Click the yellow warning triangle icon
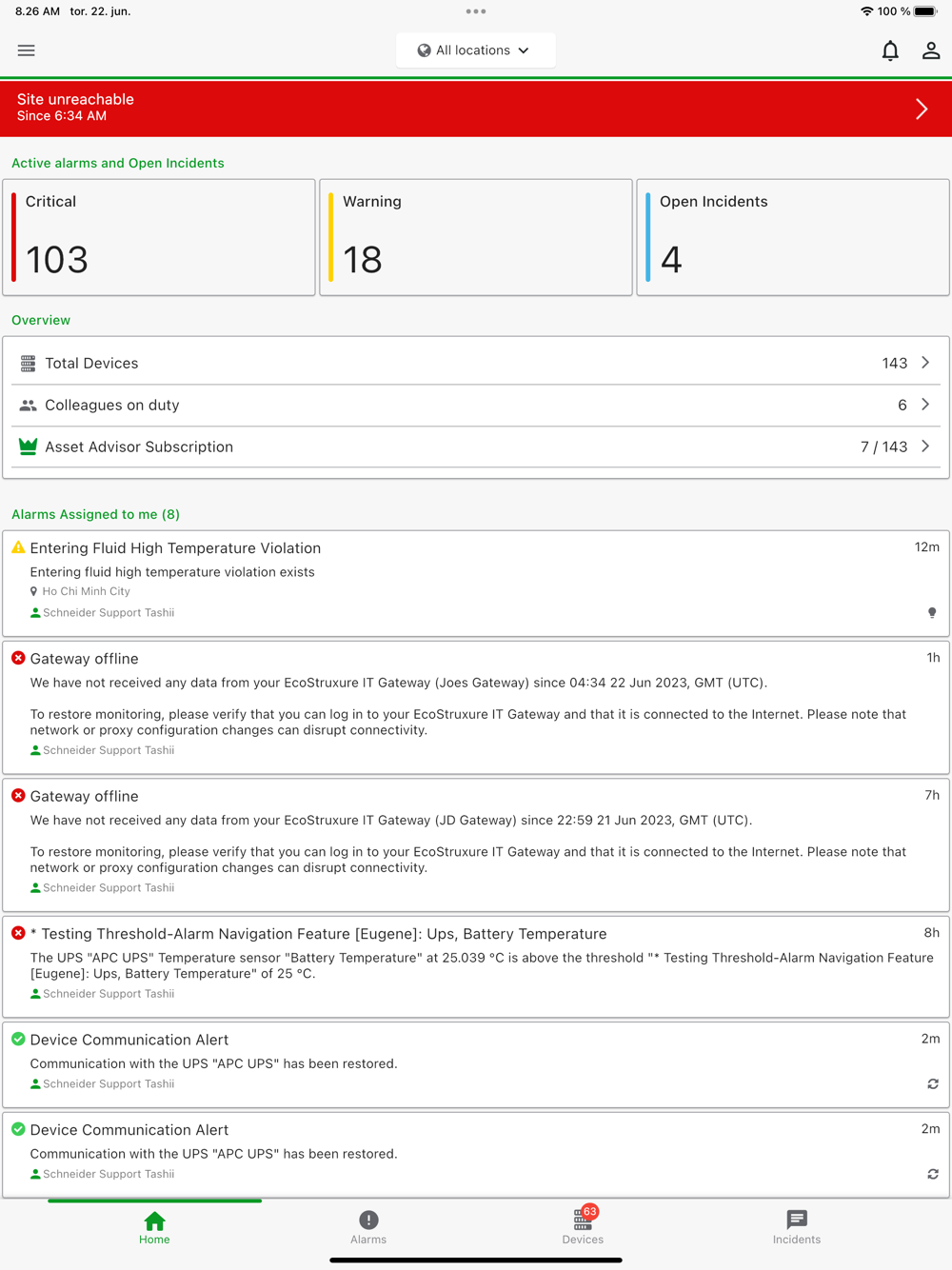This screenshot has width=952, height=1270. pos(18,547)
